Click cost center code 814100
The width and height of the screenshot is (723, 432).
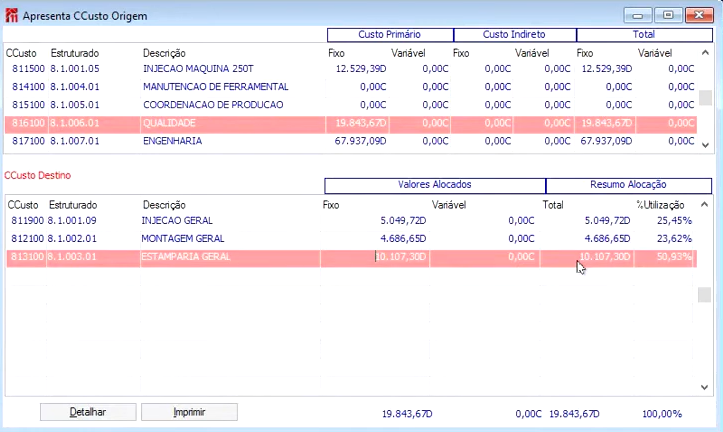click(x=28, y=87)
